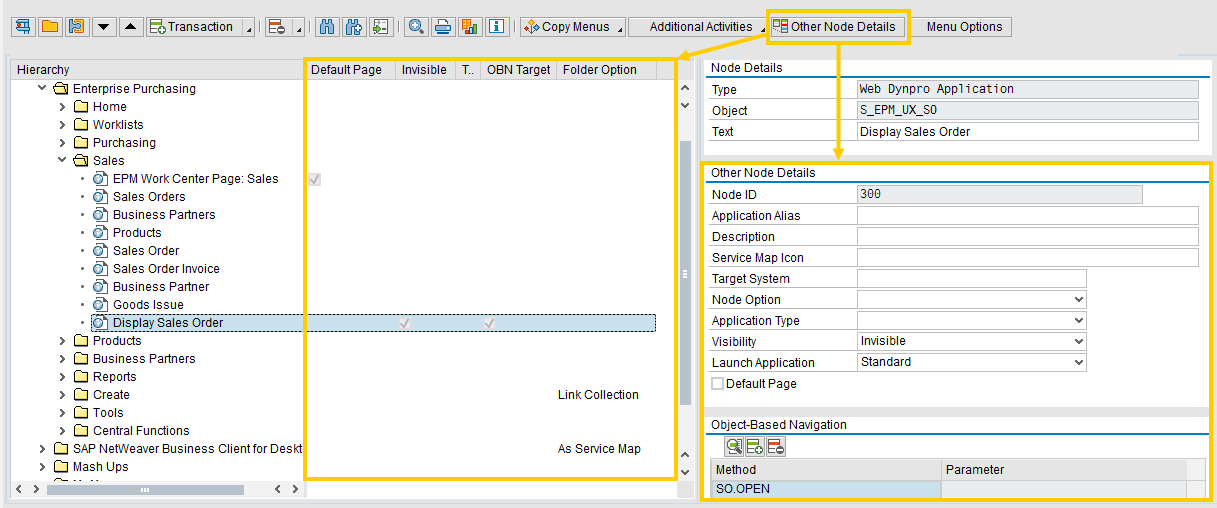Enable the Default Page checkbox
Viewport: 1217px width, 508px height.
click(717, 384)
